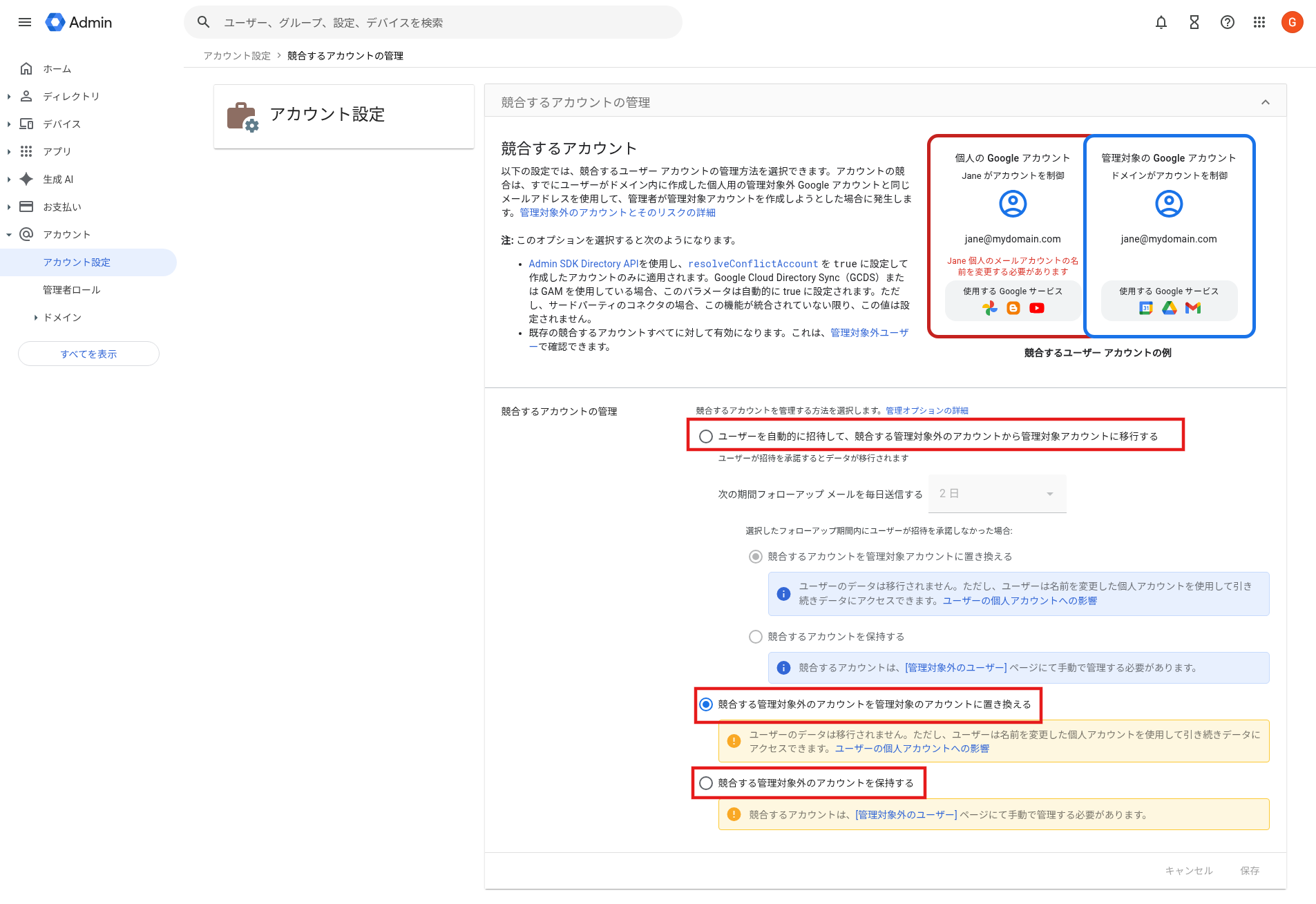Click the YouTube icon in personal services
This screenshot has width=1316, height=904.
tap(1037, 309)
